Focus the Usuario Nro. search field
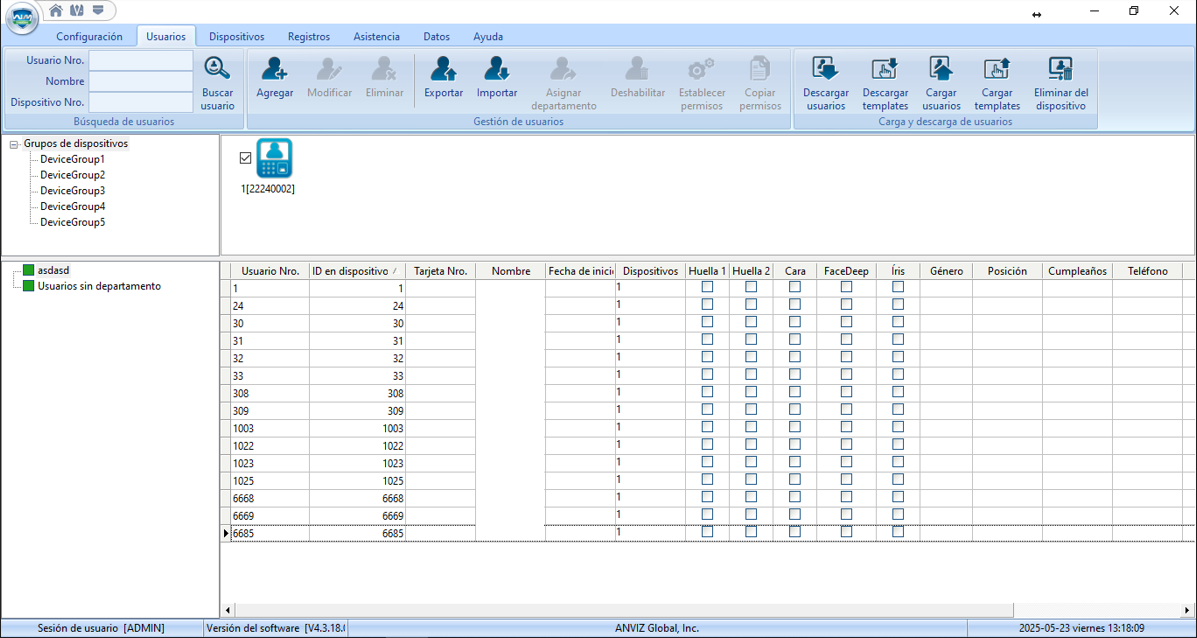This screenshot has height=638, width=1197. pyautogui.click(x=141, y=60)
